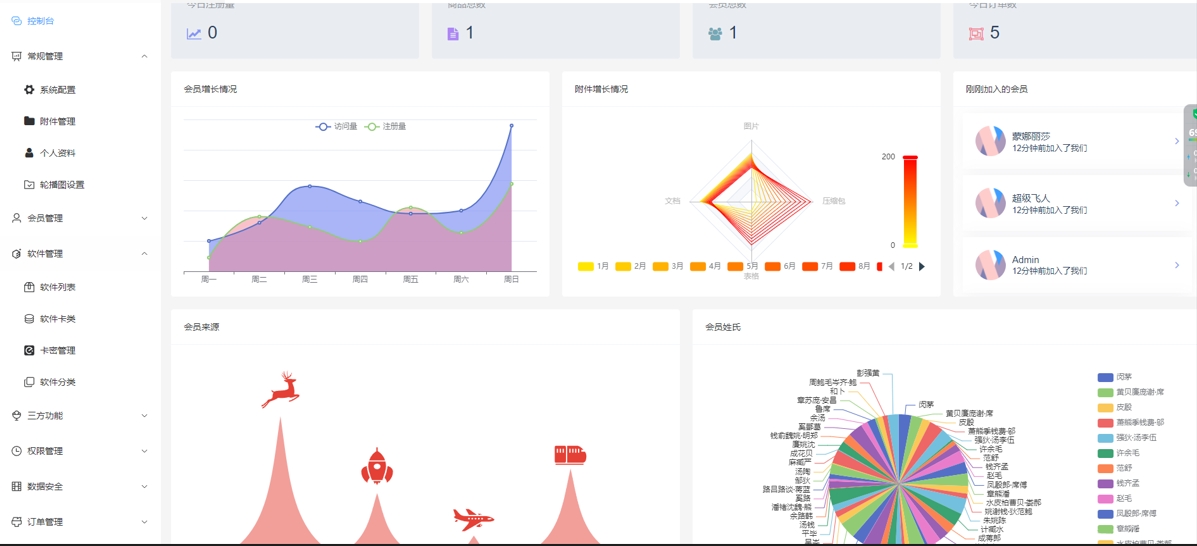Screen dimensions: 1197x546
Task: Click the 软件分类 copy icon
Action: click(x=29, y=382)
